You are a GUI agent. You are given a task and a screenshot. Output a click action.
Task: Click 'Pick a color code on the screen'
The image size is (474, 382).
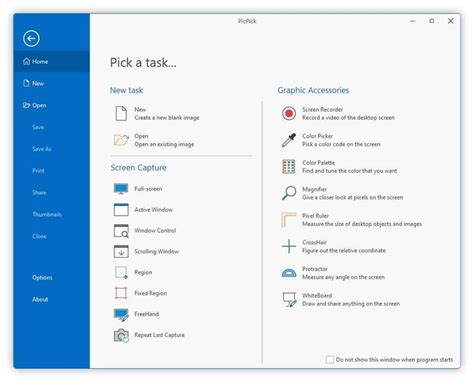pos(341,144)
